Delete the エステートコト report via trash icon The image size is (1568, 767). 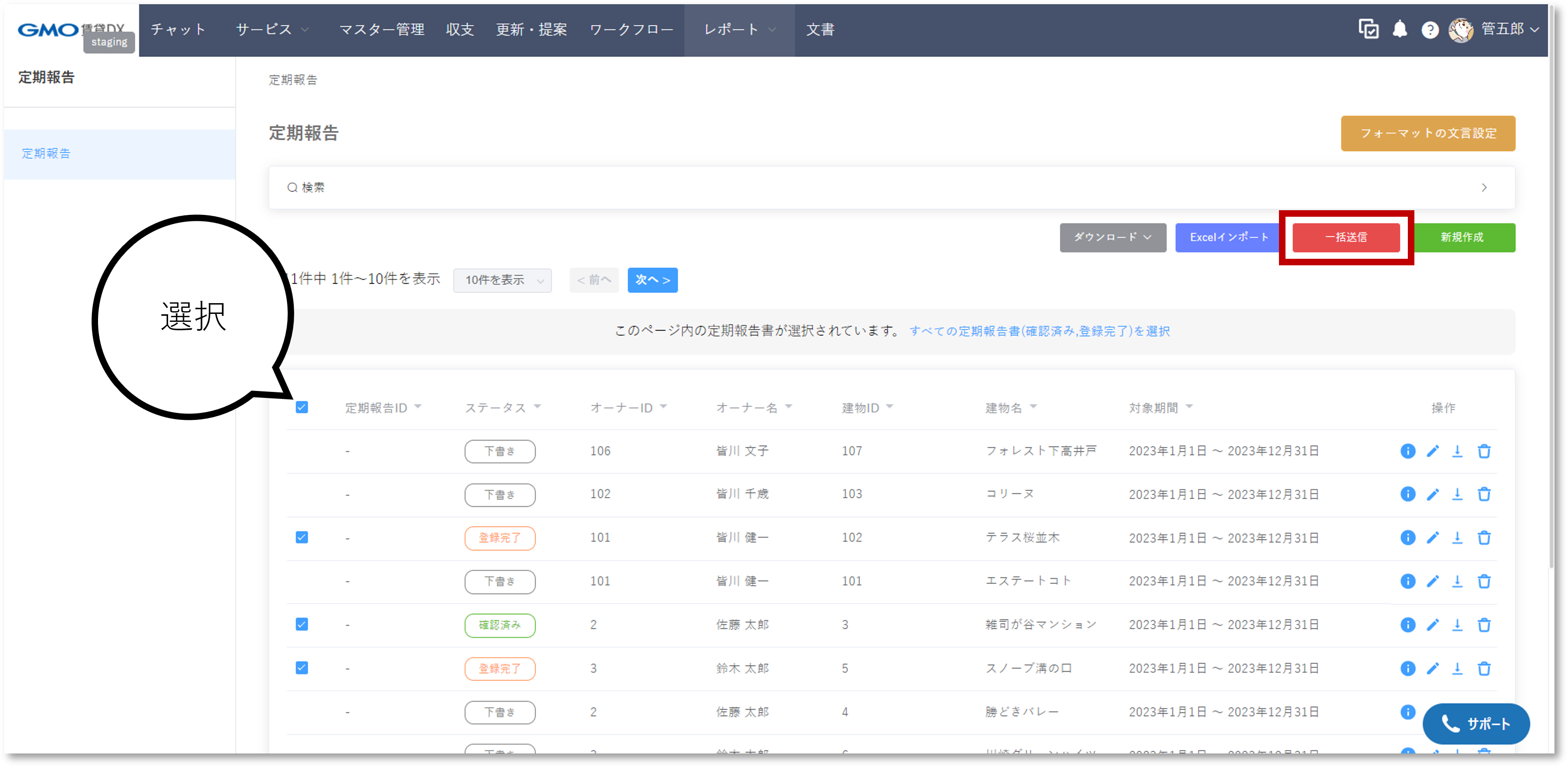1484,581
